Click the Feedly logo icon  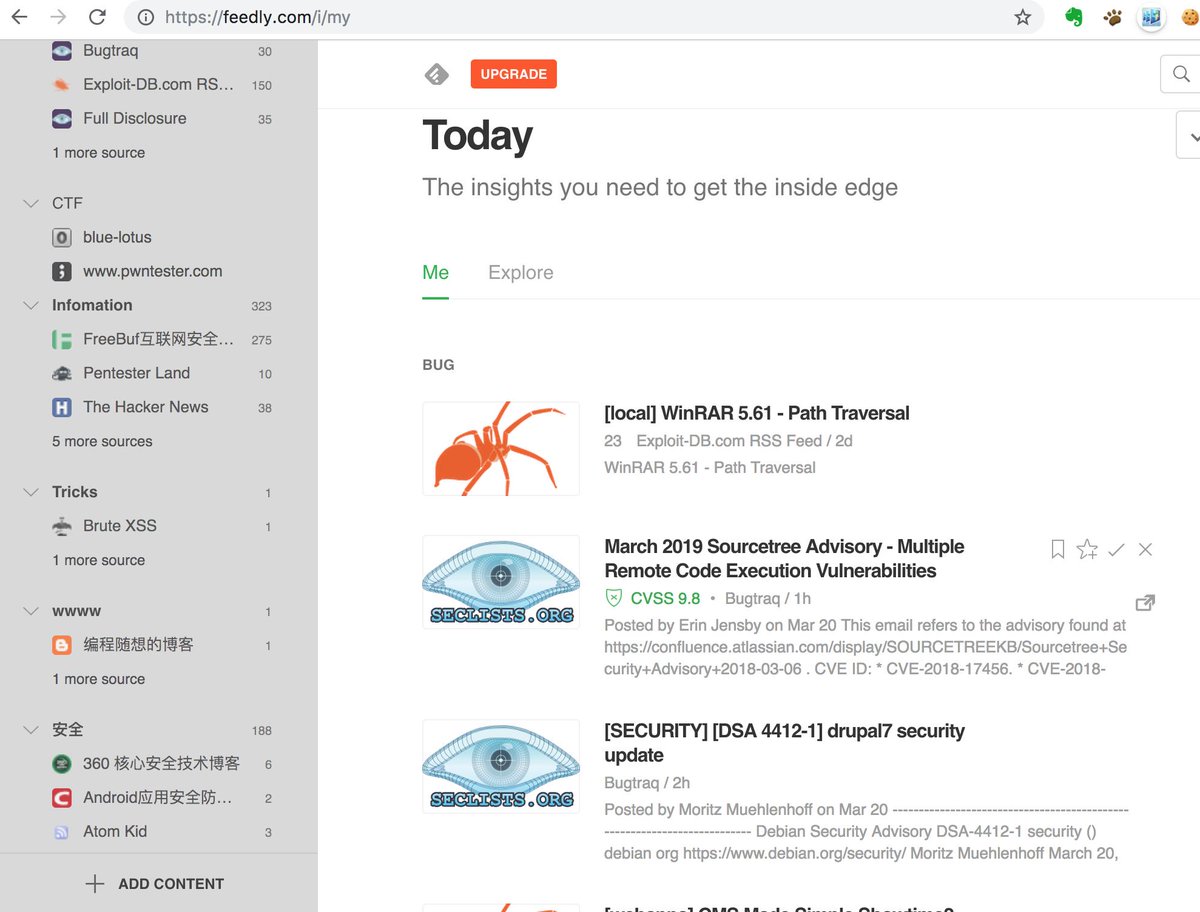436,74
